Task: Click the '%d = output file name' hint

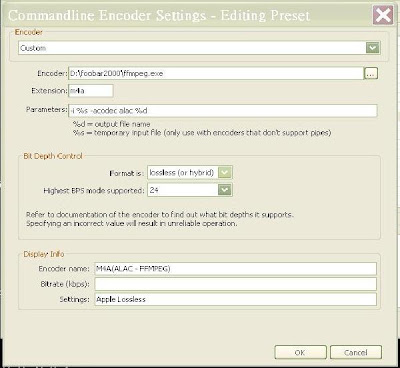Action: pos(111,124)
